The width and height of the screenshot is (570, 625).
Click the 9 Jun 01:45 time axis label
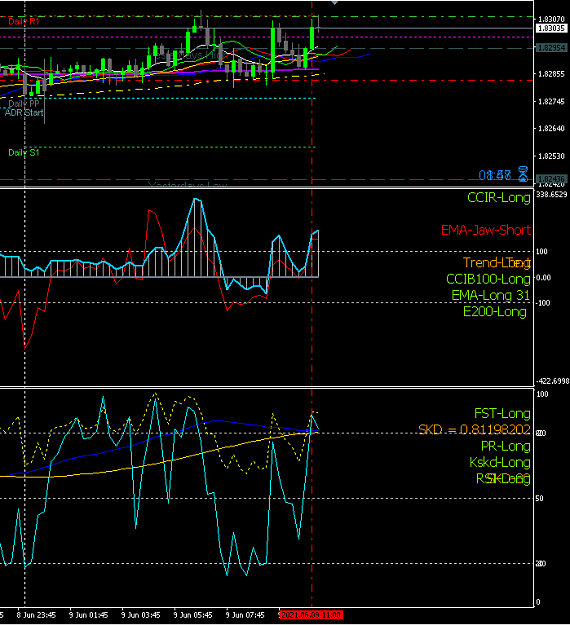coord(88,615)
